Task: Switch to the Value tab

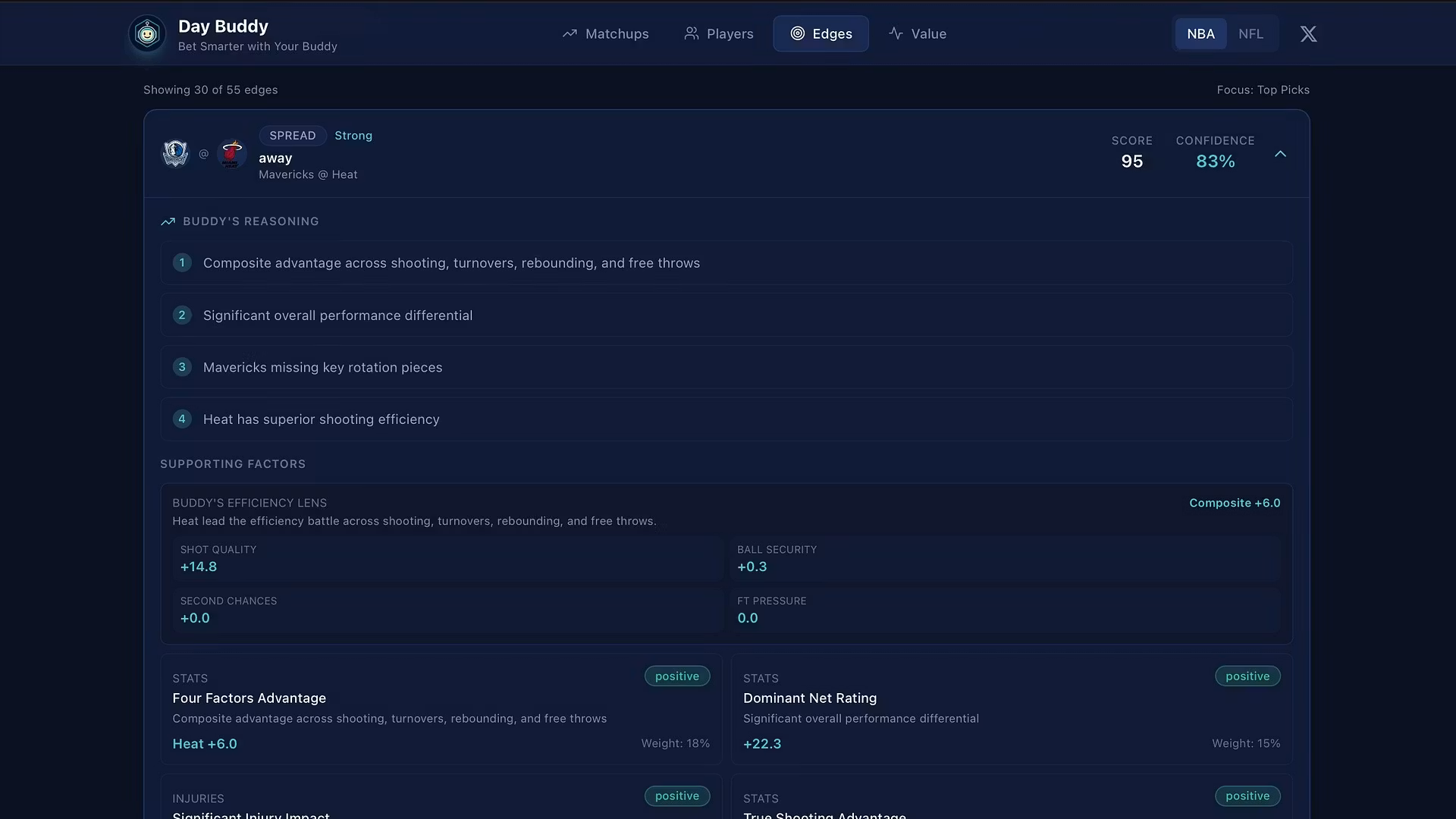Action: point(918,34)
